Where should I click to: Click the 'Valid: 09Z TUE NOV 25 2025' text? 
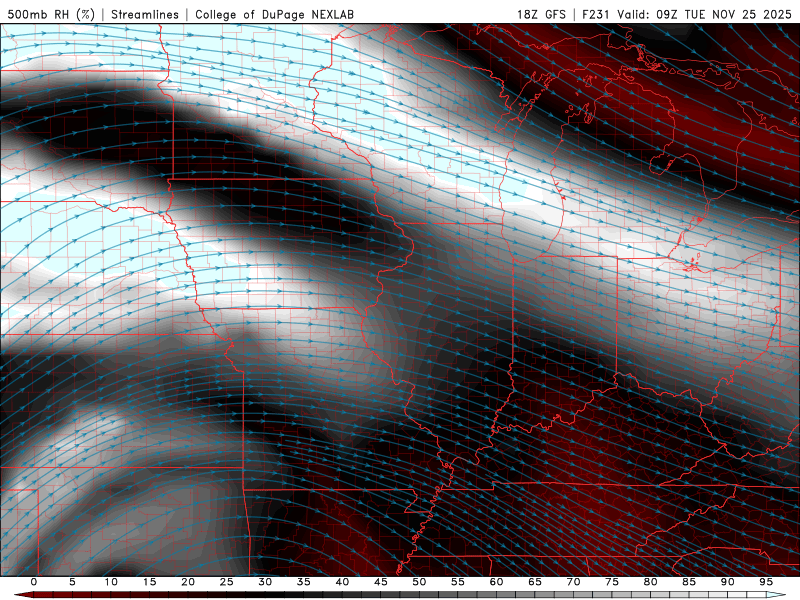[705, 14]
